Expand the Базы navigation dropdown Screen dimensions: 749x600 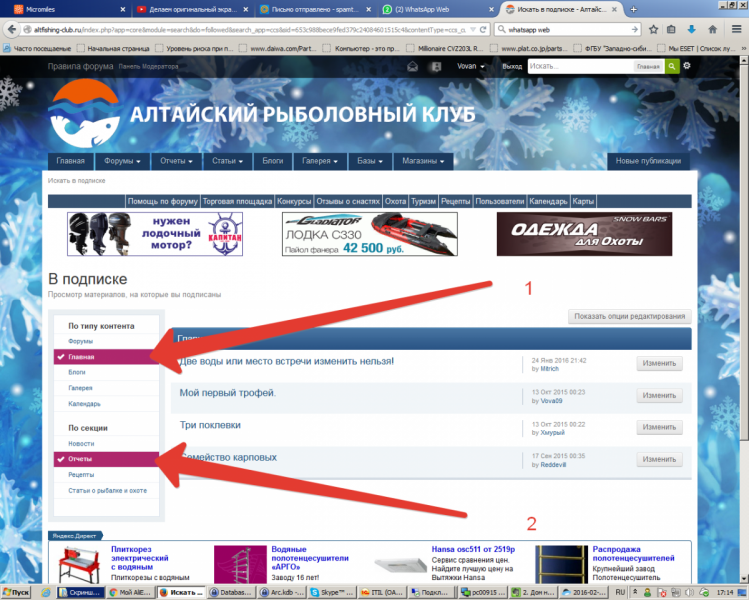pyautogui.click(x=370, y=161)
